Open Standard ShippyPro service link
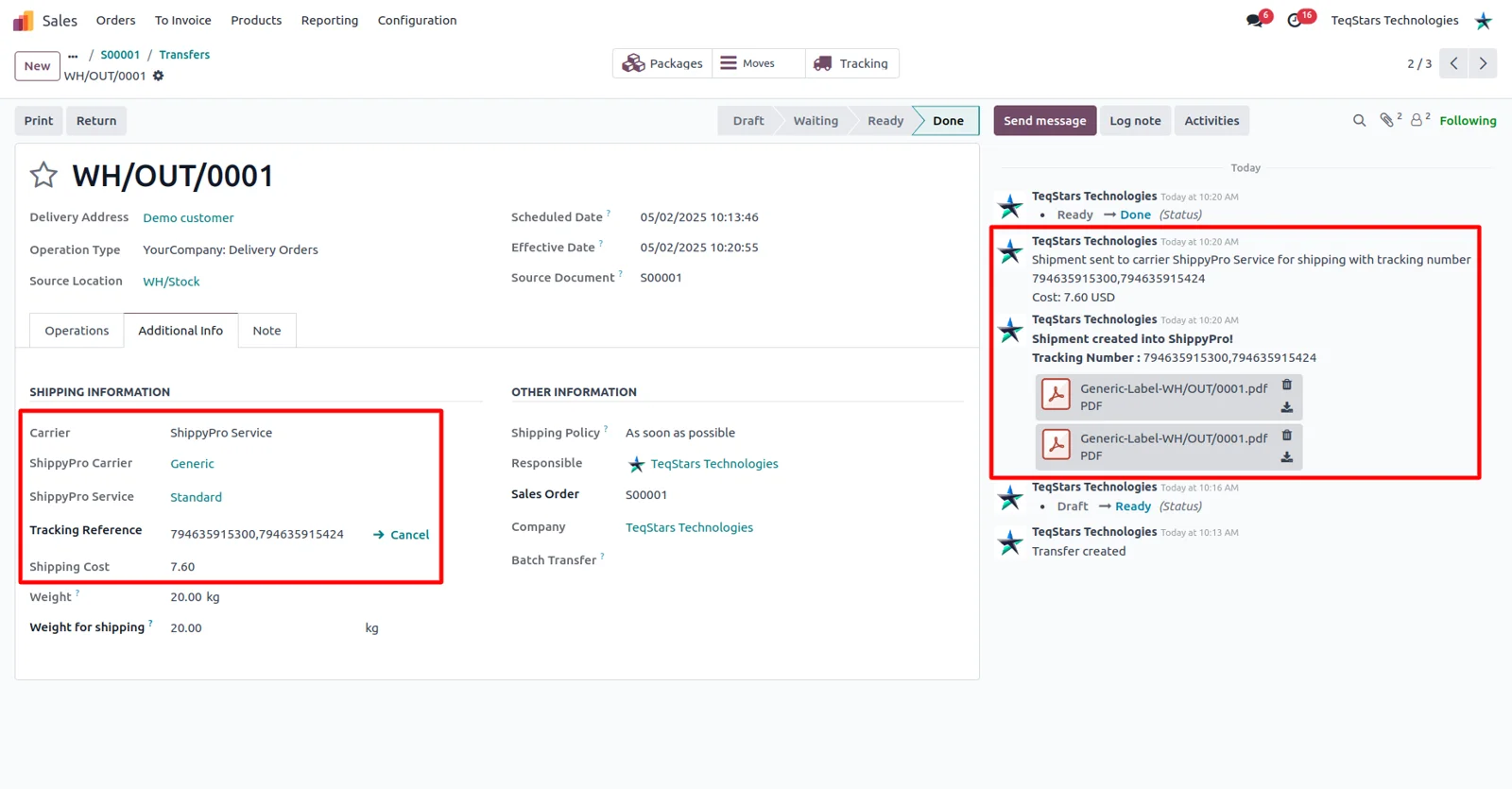Image resolution: width=1512 pixels, height=789 pixels. tap(196, 497)
